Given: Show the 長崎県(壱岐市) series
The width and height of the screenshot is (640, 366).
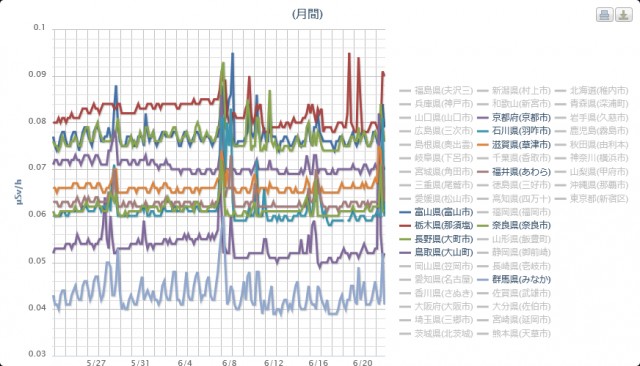Looking at the screenshot, I should click(x=514, y=266).
